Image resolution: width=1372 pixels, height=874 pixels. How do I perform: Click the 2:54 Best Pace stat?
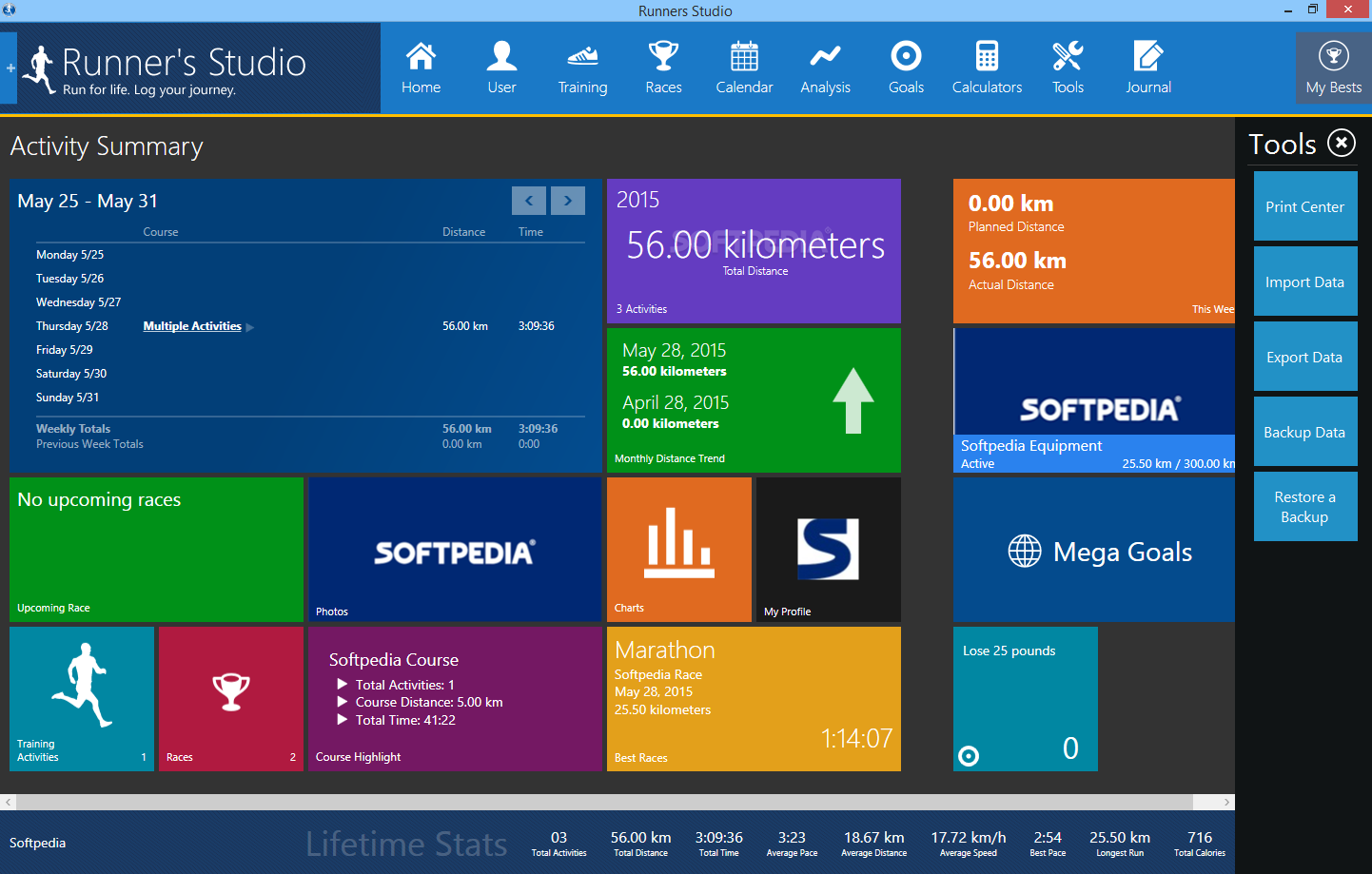click(1048, 844)
